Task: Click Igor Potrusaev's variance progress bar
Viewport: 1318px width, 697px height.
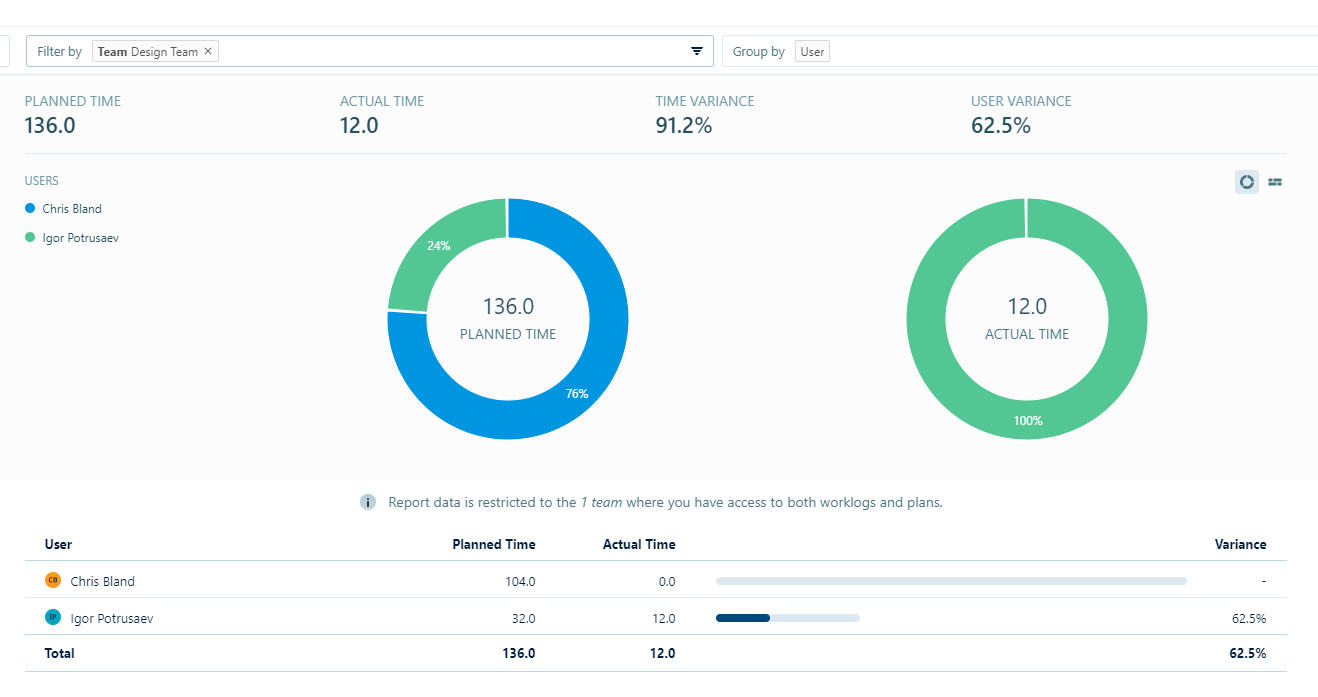Action: click(788, 618)
